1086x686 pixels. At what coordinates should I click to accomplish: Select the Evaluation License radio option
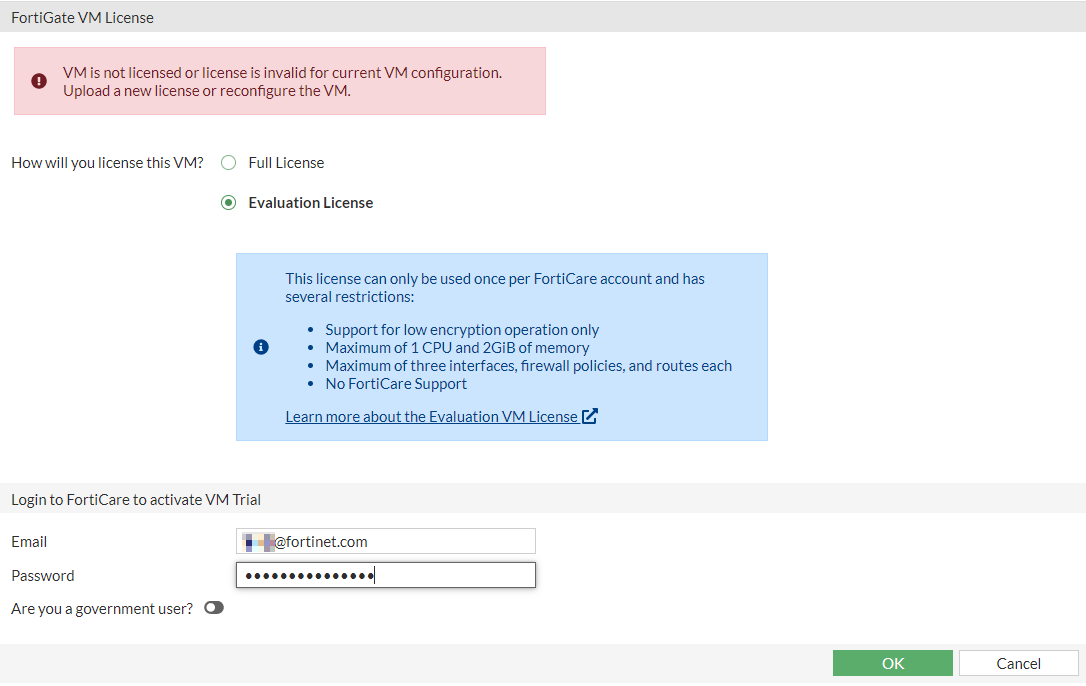point(229,203)
